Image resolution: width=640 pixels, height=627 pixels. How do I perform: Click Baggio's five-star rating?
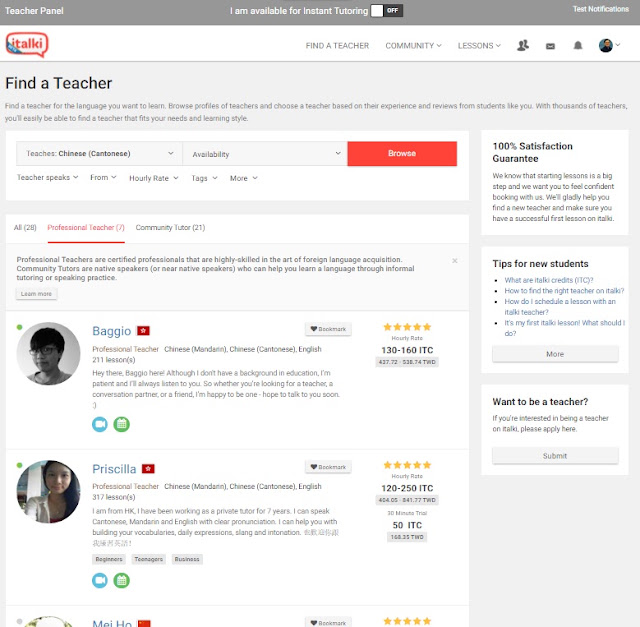tap(407, 327)
